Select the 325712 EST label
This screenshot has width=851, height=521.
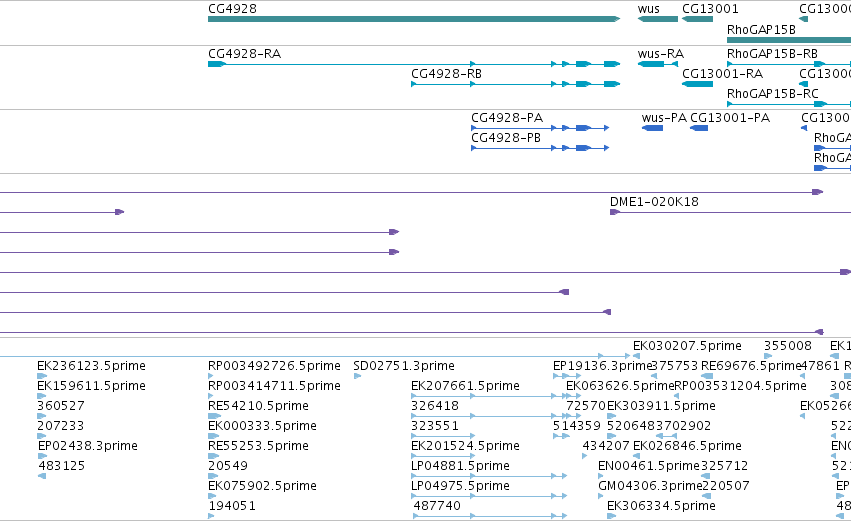725,466
